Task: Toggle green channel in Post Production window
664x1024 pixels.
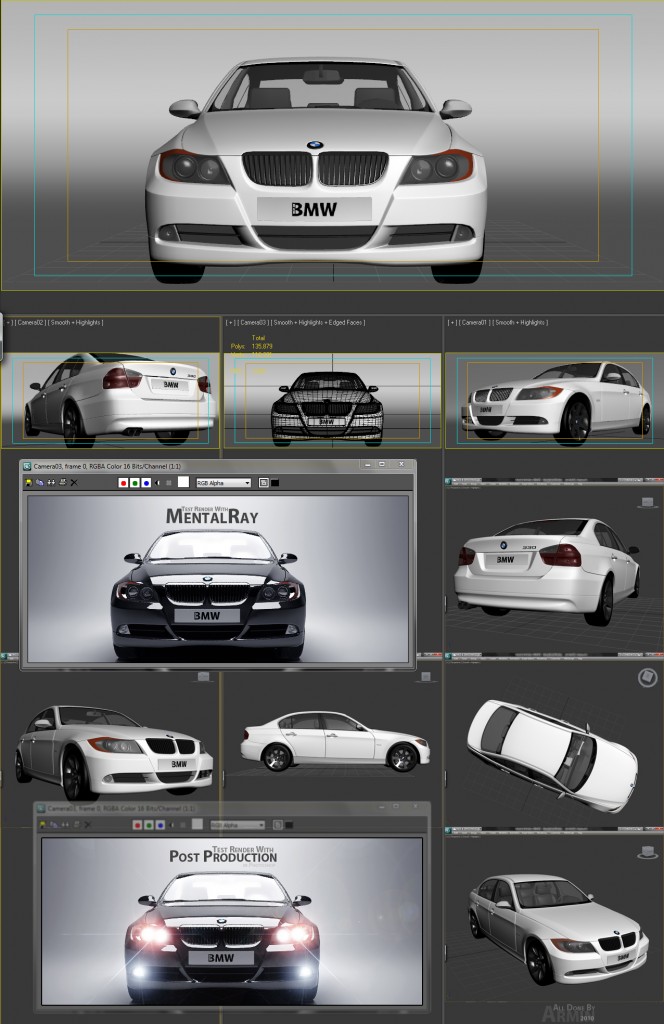Action: pyautogui.click(x=148, y=825)
